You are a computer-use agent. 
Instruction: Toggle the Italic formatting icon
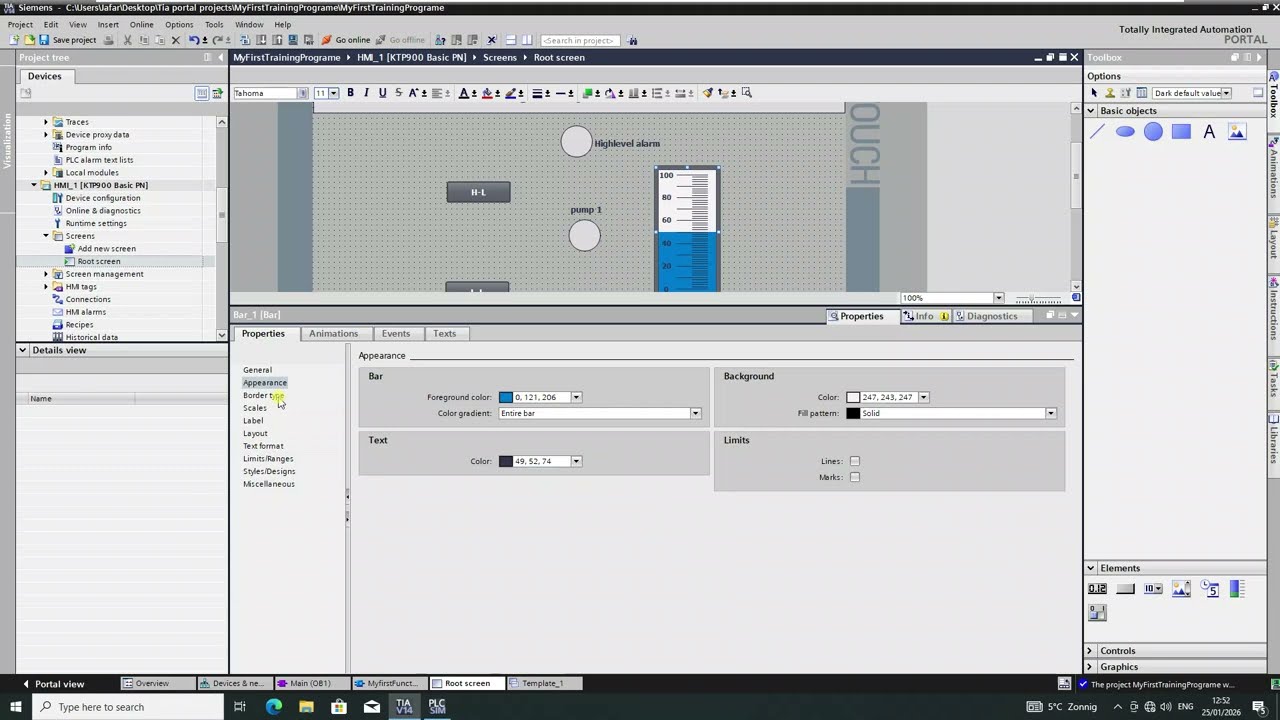coord(366,93)
